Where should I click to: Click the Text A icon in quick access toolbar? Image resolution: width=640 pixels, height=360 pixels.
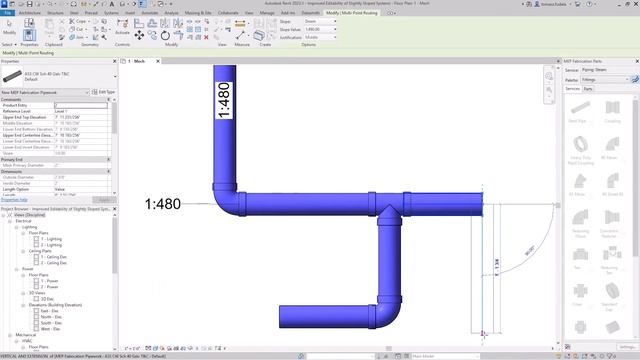[112, 4]
